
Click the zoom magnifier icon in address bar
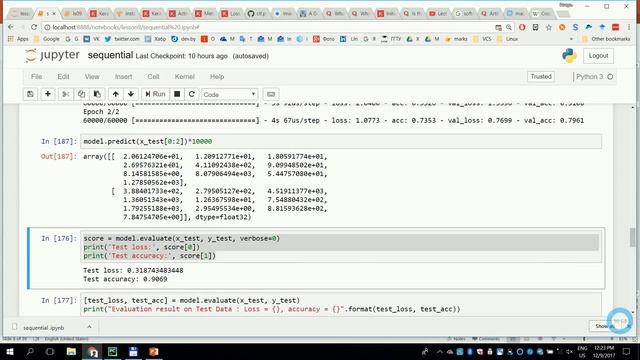(509, 27)
